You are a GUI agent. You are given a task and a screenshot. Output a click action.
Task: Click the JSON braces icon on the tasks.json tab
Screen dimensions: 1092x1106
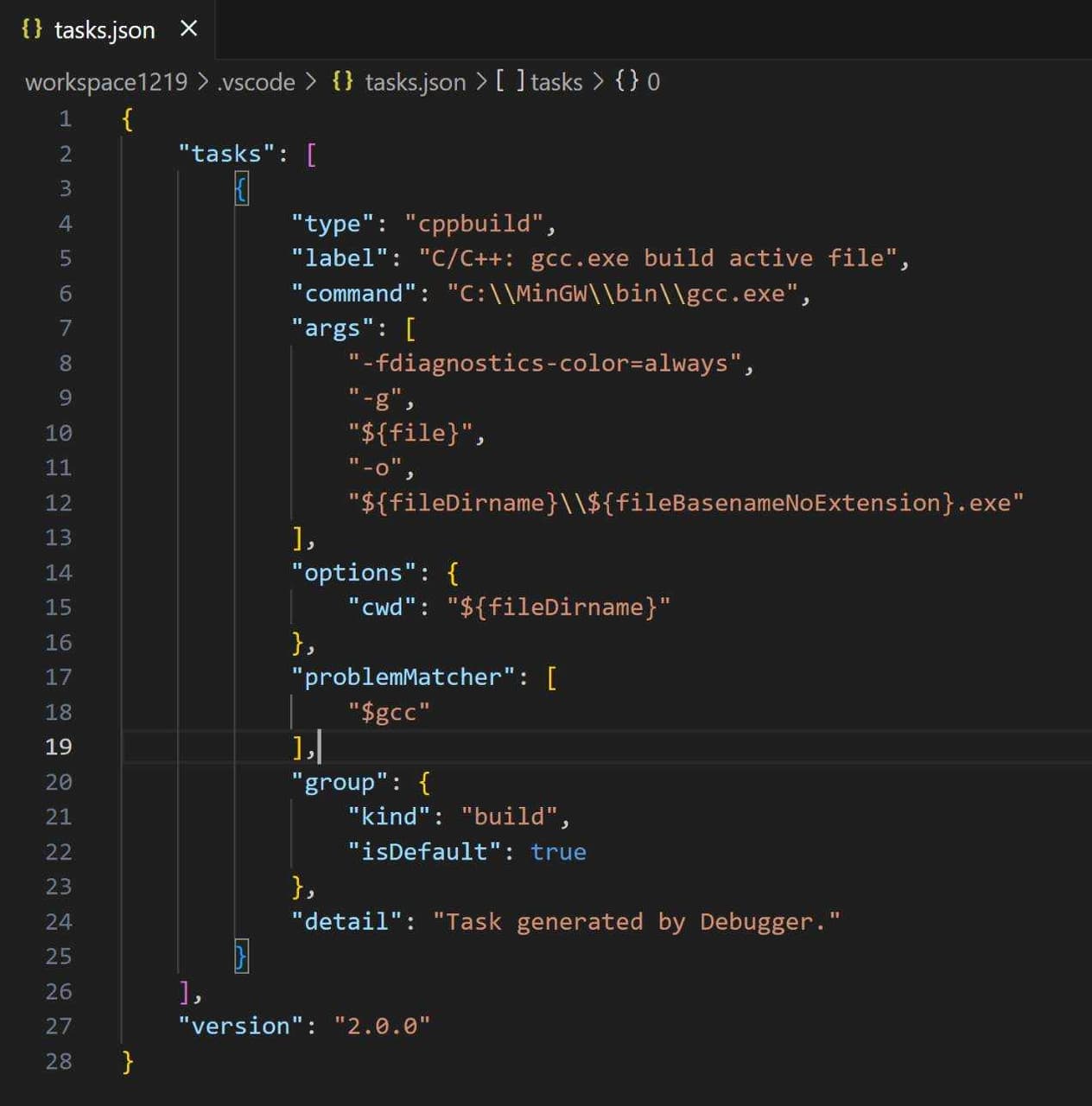[32, 29]
